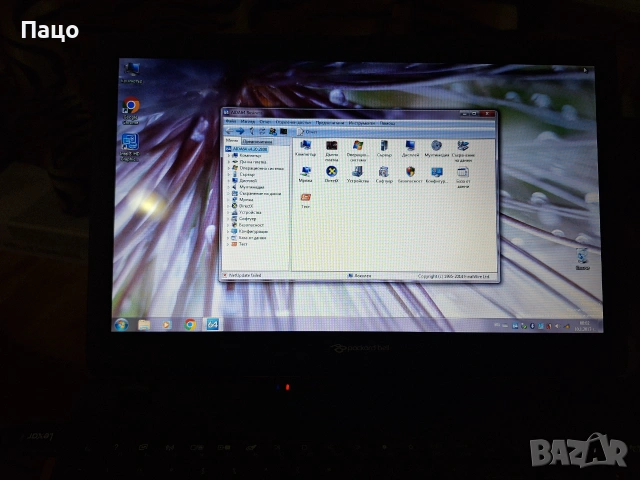Expand the Операционна система tree node arrow
The width and height of the screenshot is (640, 480).
[229, 168]
